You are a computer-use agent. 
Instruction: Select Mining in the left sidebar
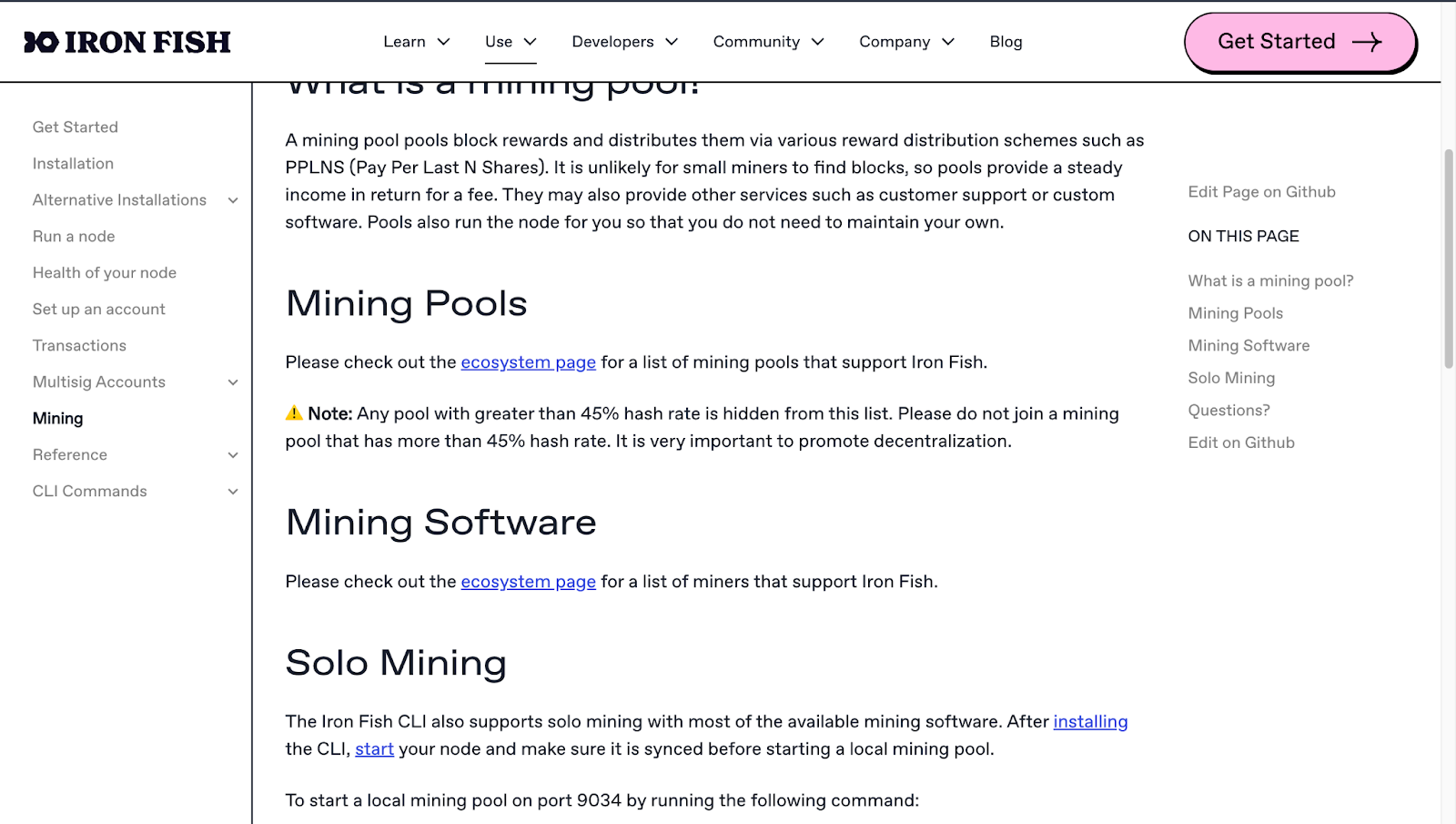[x=57, y=418]
